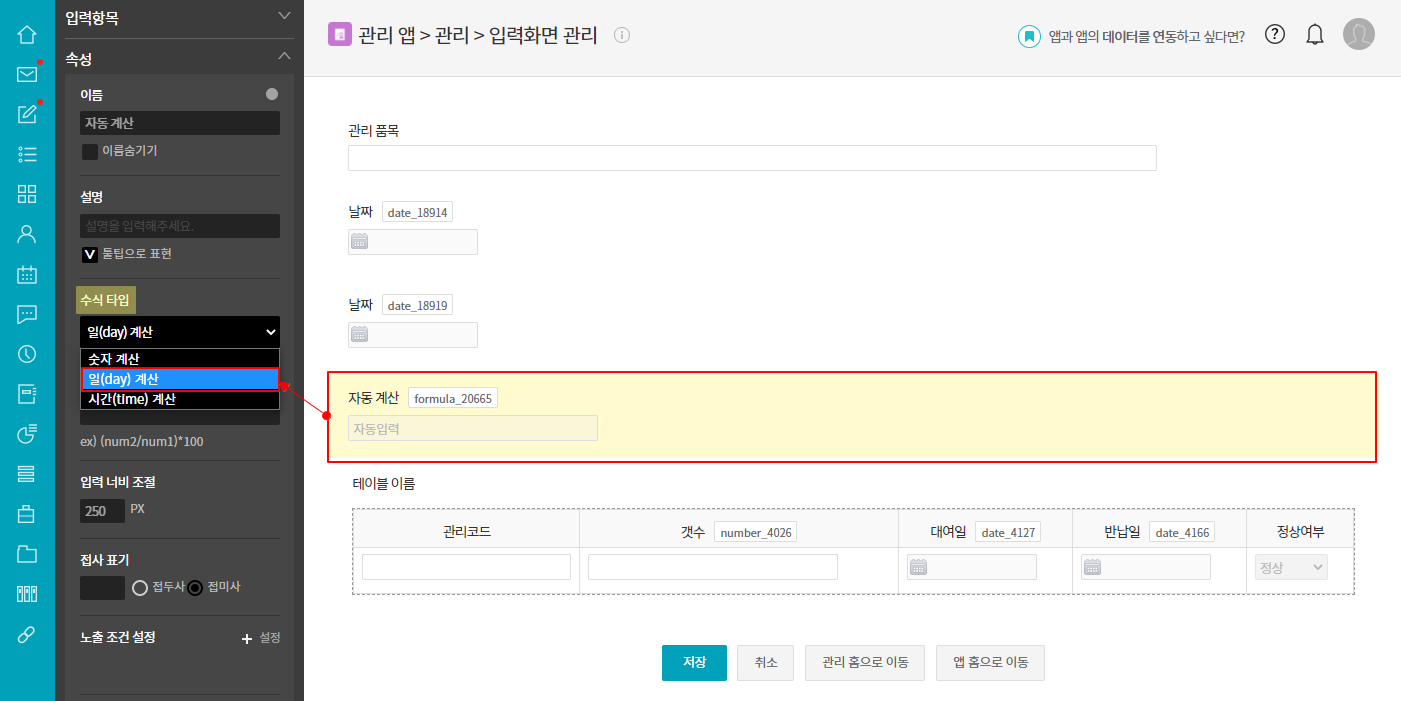Open the Mail icon in the sidebar
Viewport: 1401px width, 701px height.
coord(27,74)
